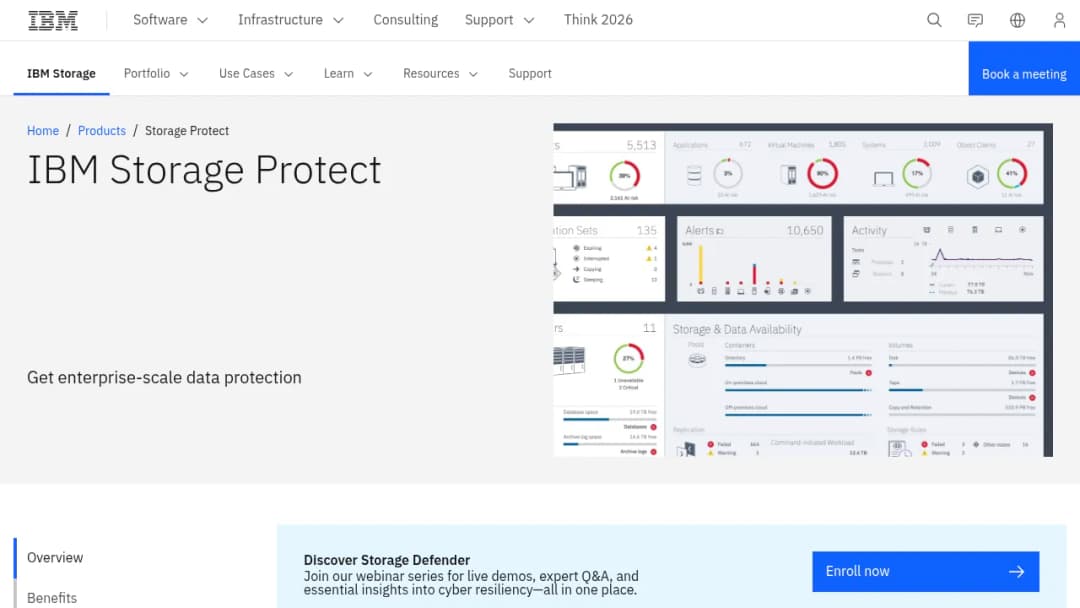Open the chat/contact icon in header
Viewport: 1080px width, 608px height.
(x=975, y=20)
